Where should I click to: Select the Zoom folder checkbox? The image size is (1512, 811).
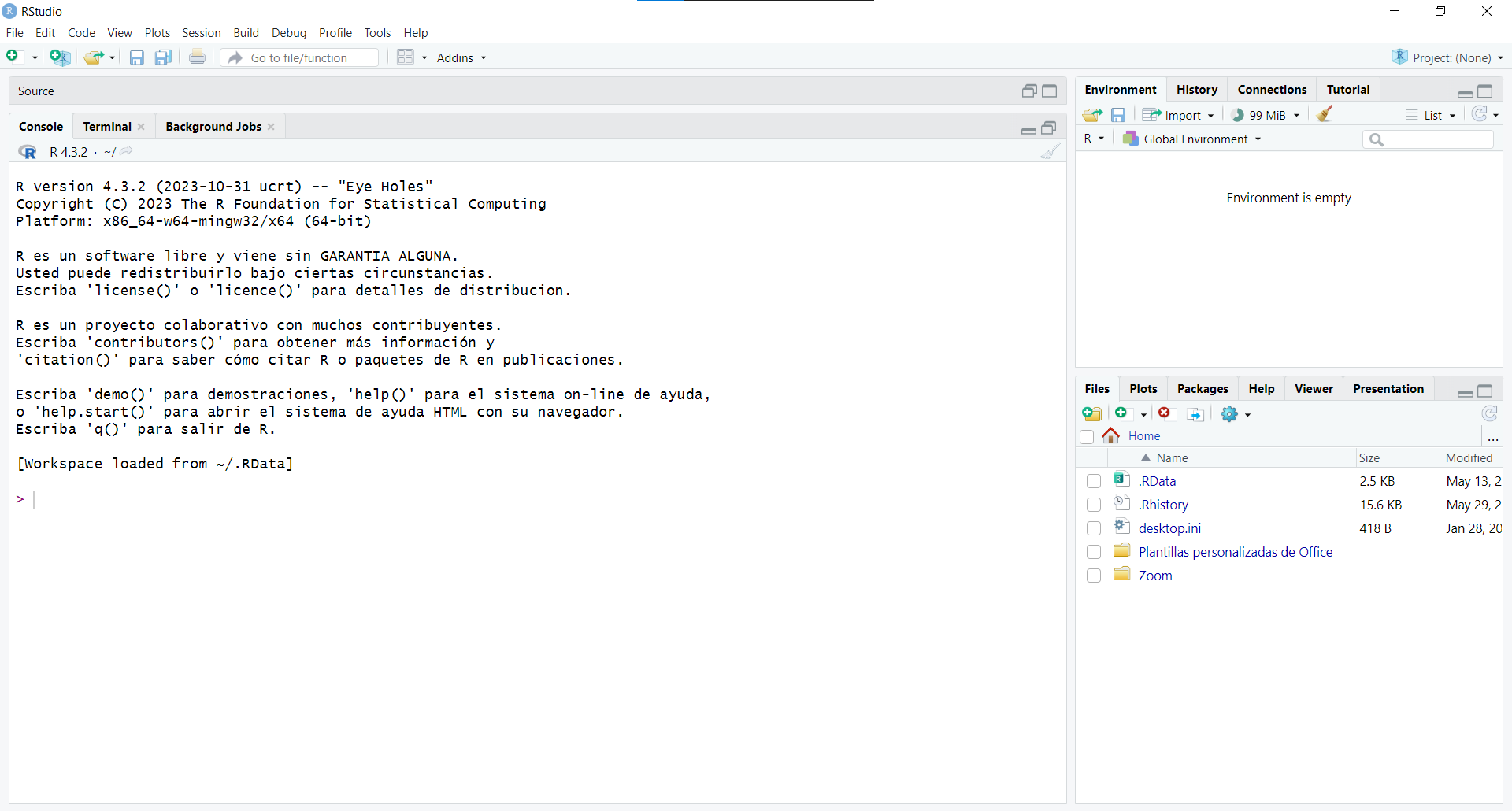click(1093, 576)
